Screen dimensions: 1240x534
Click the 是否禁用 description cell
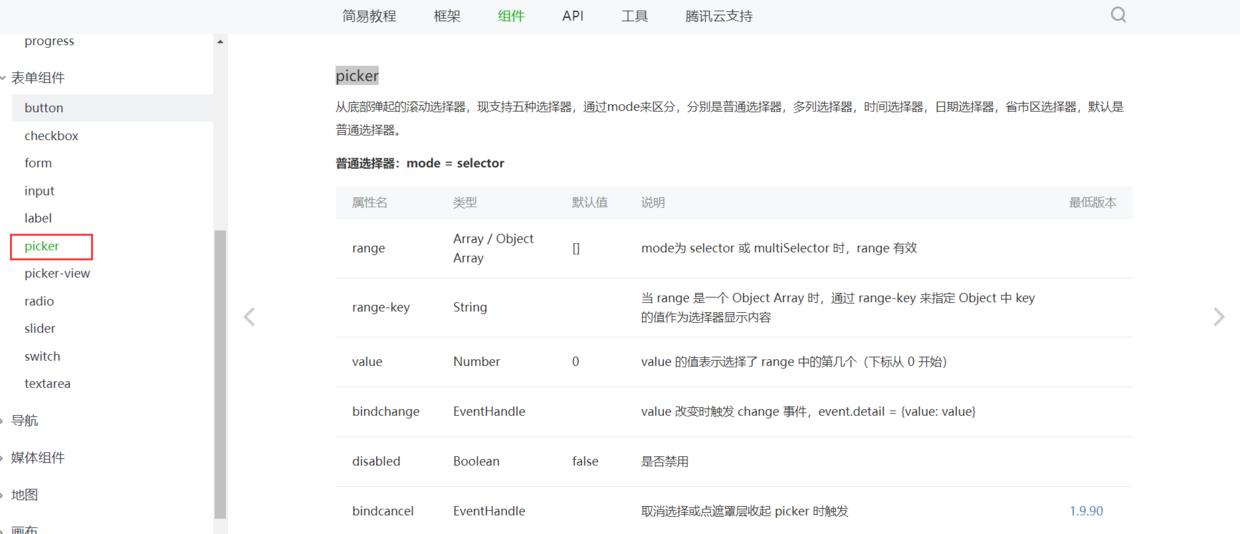665,461
